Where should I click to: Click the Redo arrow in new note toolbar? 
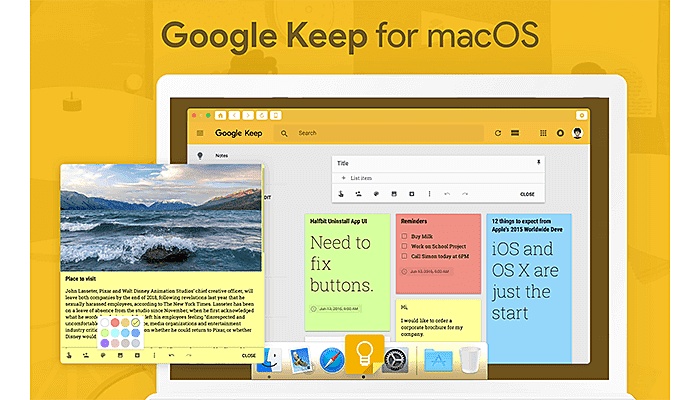pos(465,194)
